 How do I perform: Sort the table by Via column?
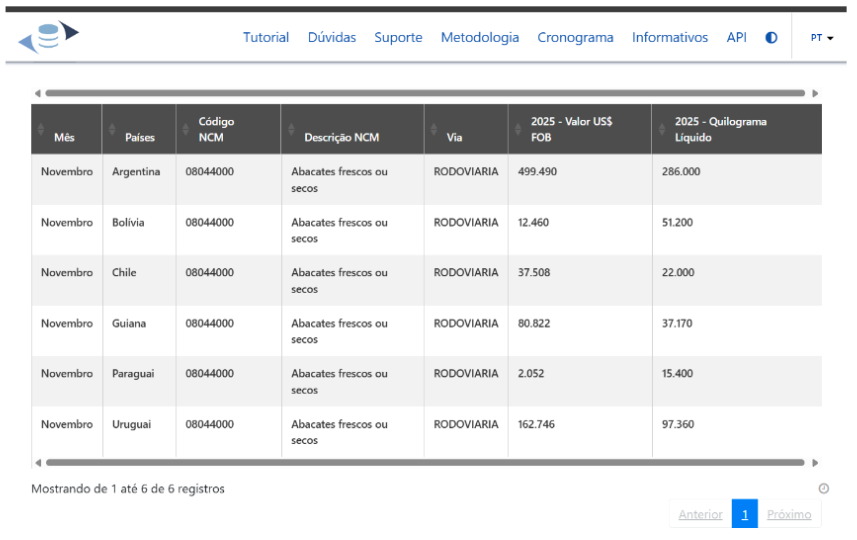tap(434, 130)
